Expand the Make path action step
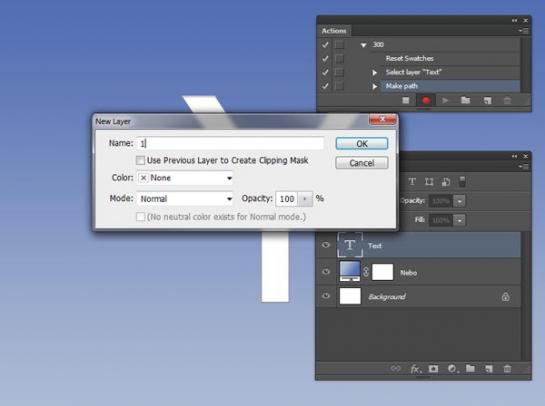The height and width of the screenshot is (406, 545). click(374, 86)
